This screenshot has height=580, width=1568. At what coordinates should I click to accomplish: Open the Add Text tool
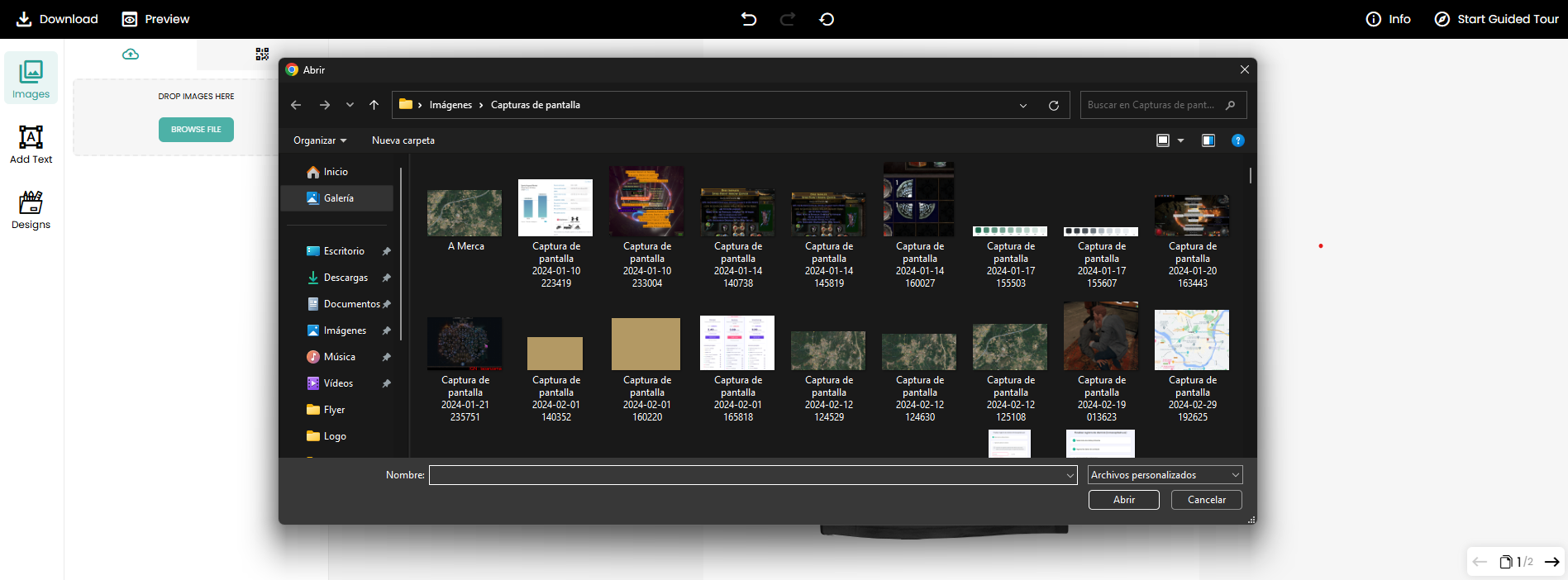31,145
